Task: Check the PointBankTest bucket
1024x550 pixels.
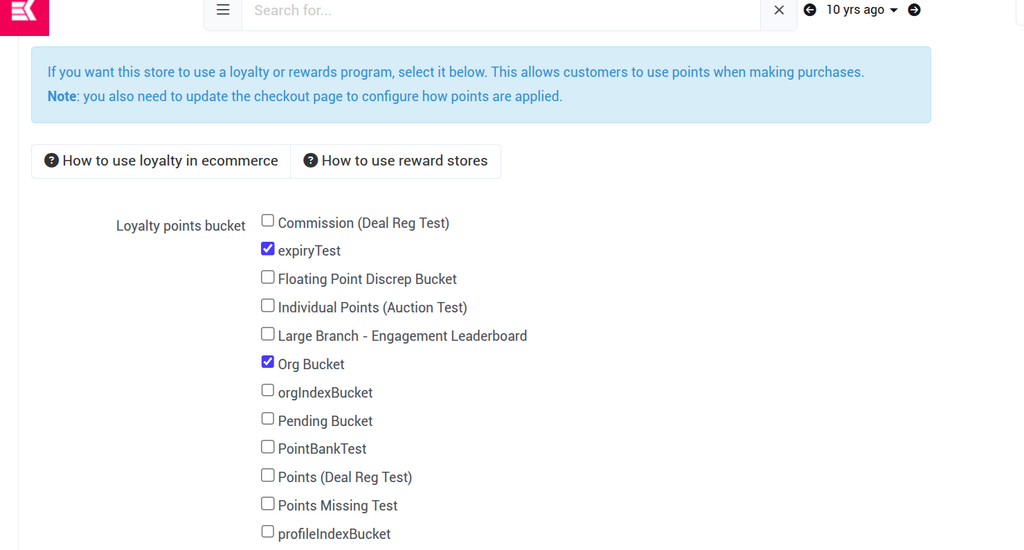Action: (x=268, y=447)
